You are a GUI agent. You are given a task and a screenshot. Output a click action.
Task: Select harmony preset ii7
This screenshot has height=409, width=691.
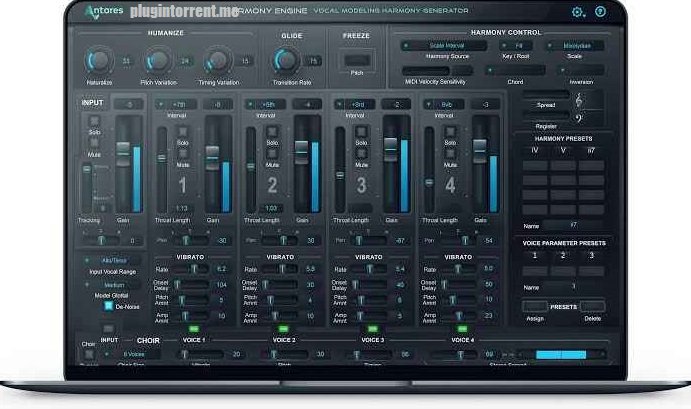[x=591, y=150]
